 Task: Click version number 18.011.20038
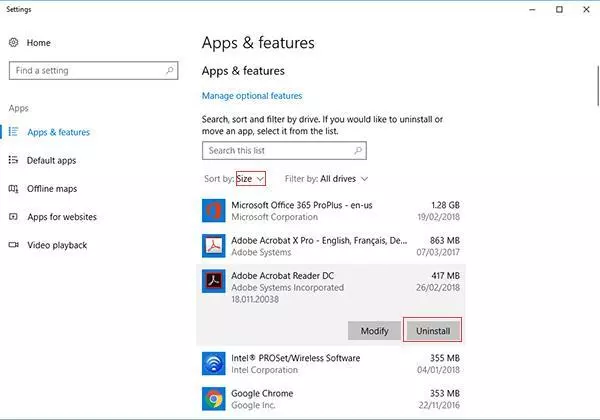(255, 299)
